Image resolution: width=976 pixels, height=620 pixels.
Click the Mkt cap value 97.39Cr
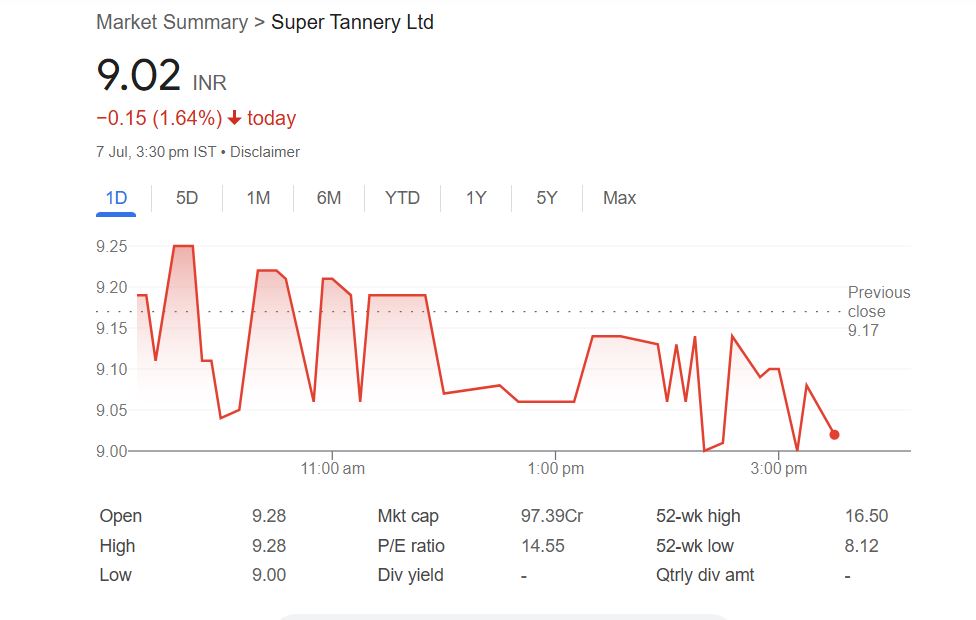tap(551, 516)
